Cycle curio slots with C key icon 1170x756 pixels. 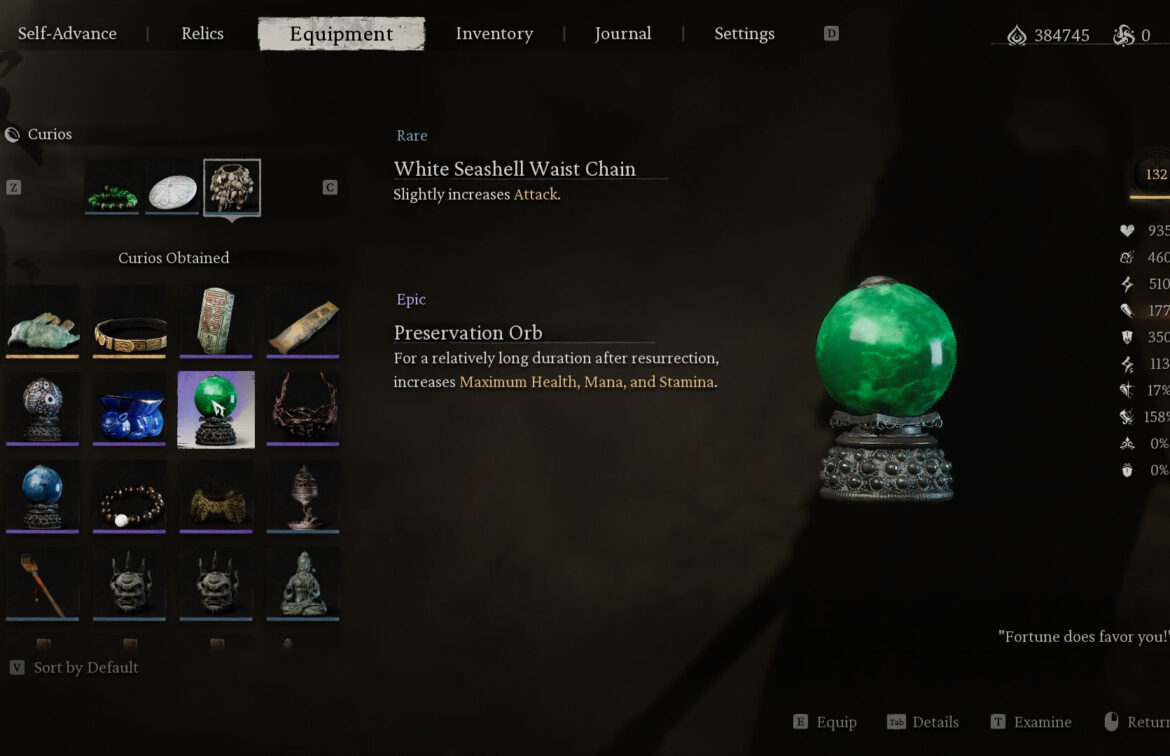point(330,187)
